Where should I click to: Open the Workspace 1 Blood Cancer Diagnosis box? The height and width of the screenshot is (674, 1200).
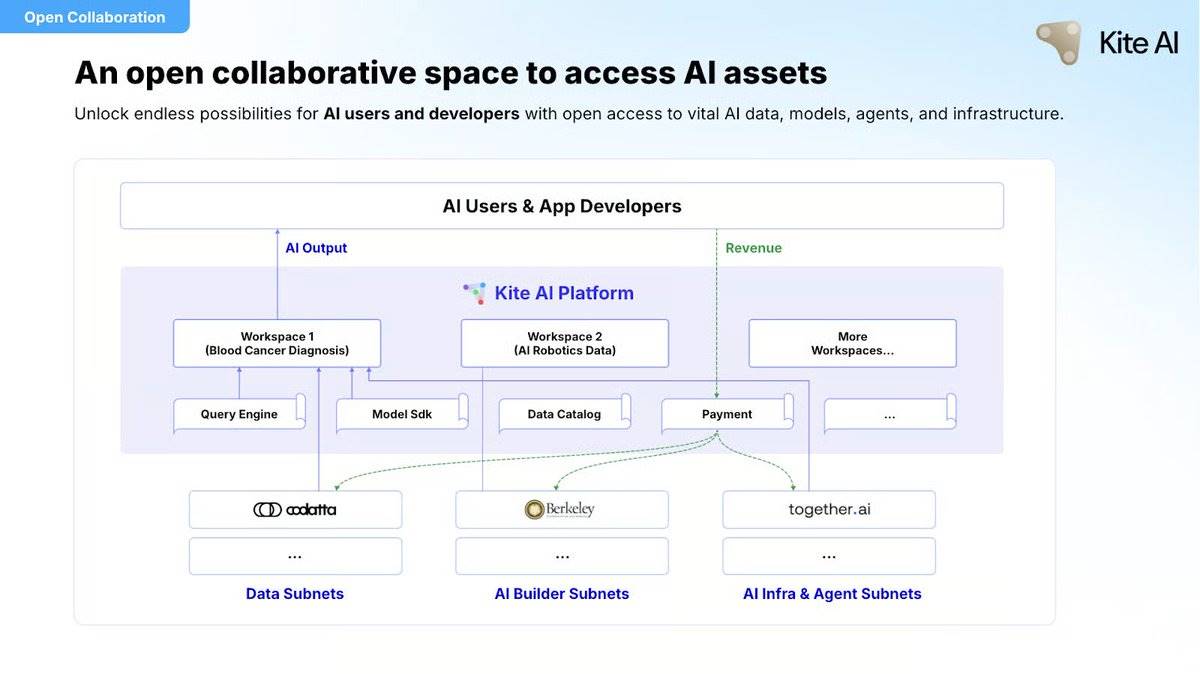pos(277,343)
